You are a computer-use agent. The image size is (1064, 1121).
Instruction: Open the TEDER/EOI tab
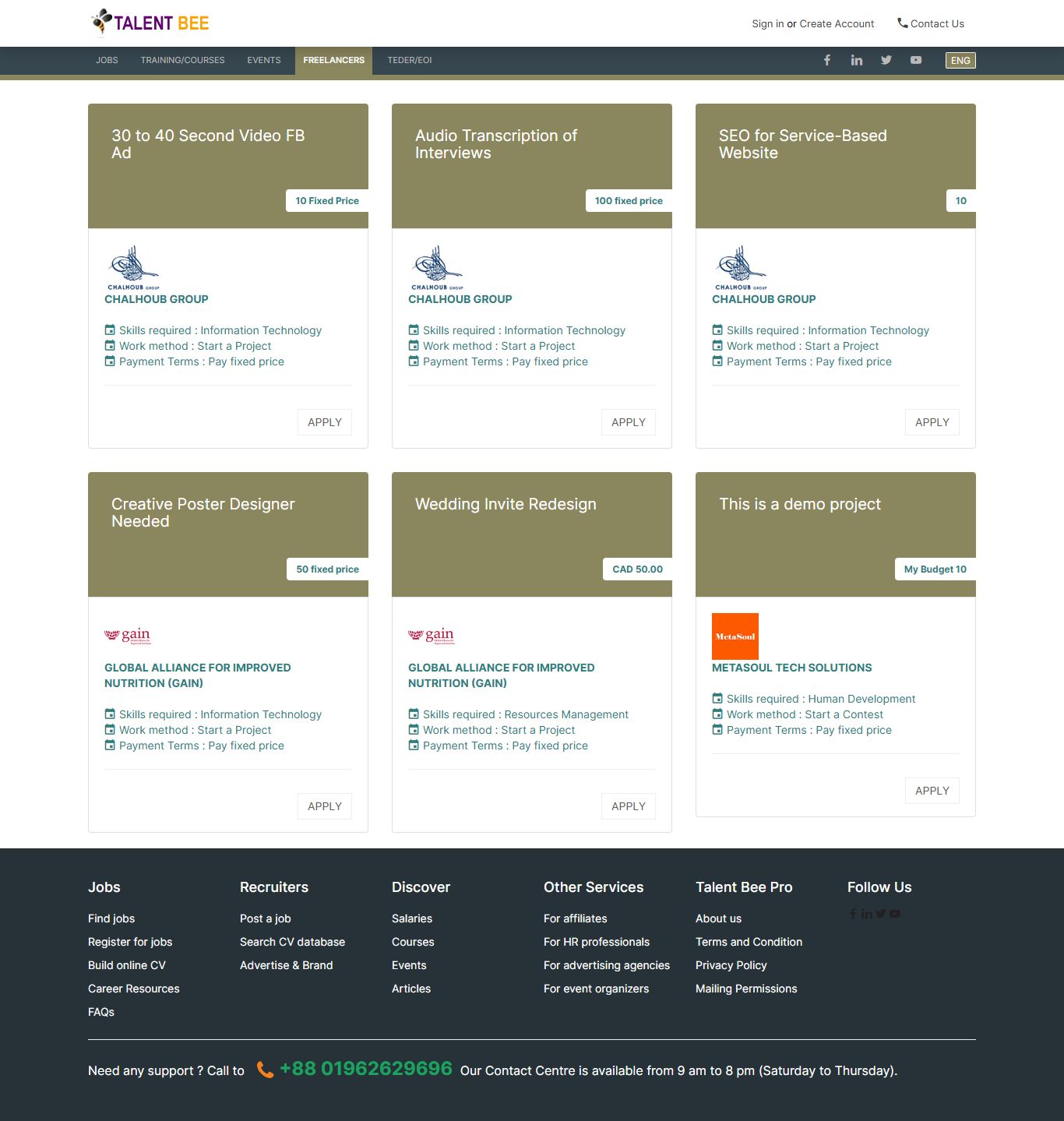click(409, 60)
